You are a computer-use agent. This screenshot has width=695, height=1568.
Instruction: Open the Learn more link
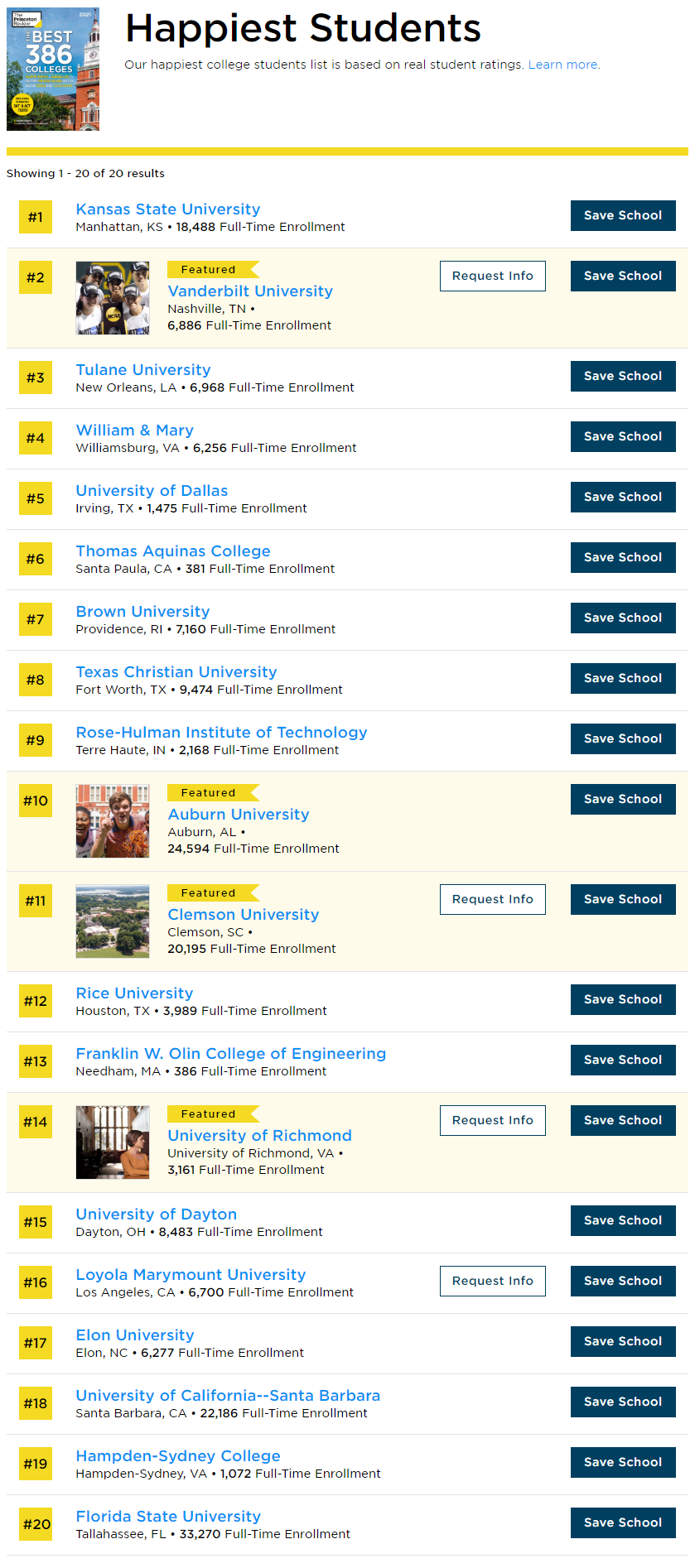563,65
